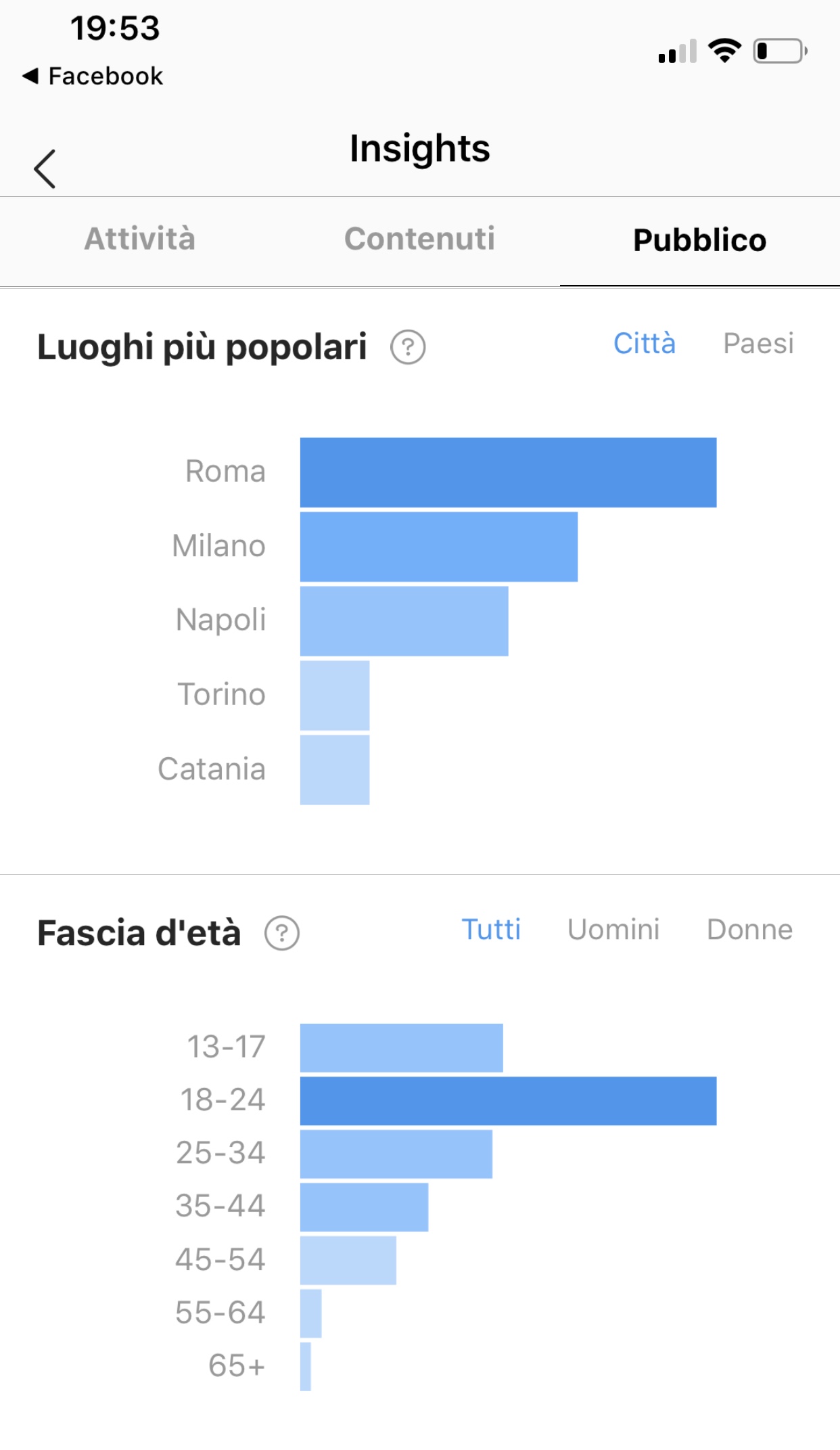
Task: Tap the back arrow in Insights header
Action: point(45,168)
